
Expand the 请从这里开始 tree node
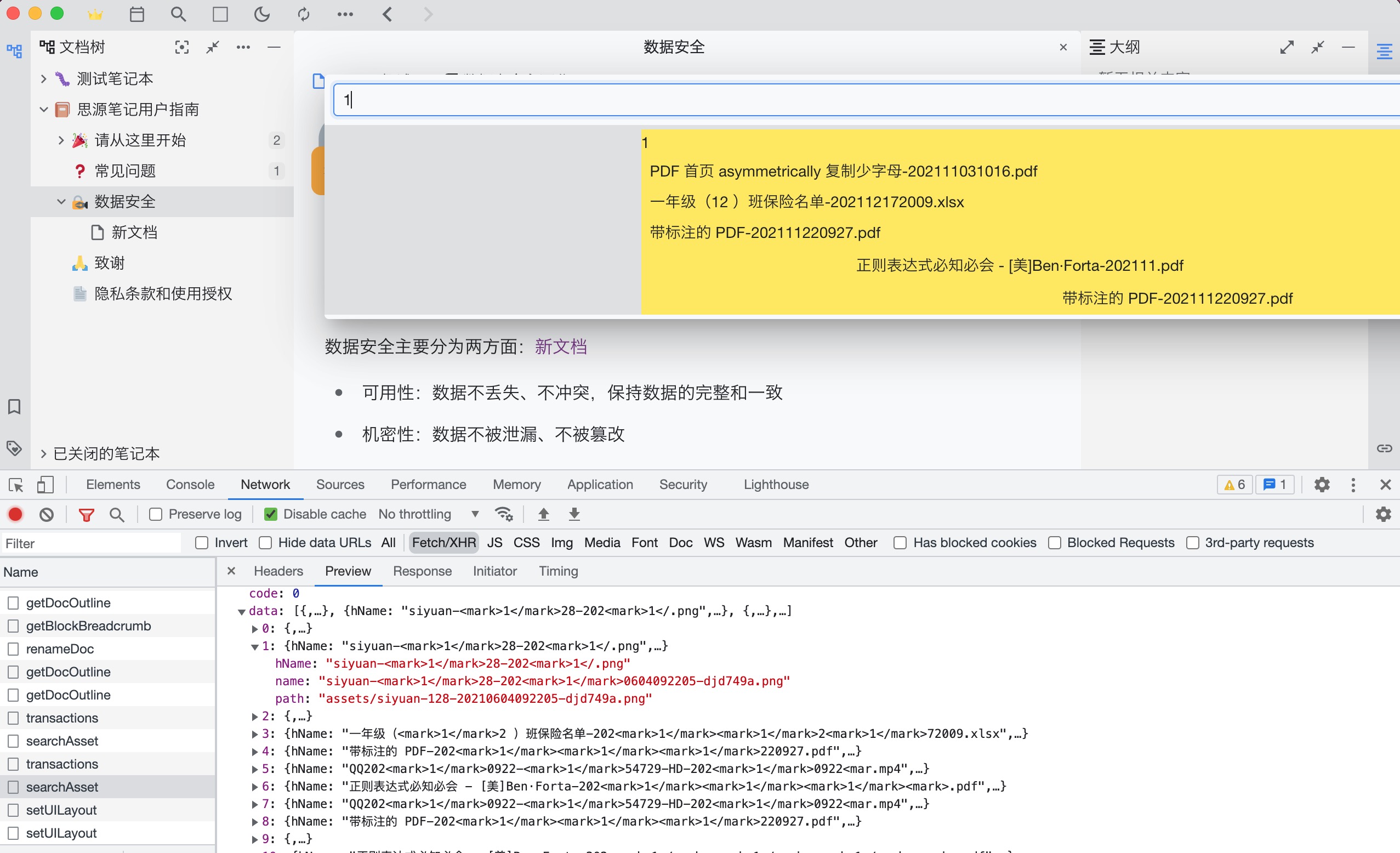click(x=61, y=140)
